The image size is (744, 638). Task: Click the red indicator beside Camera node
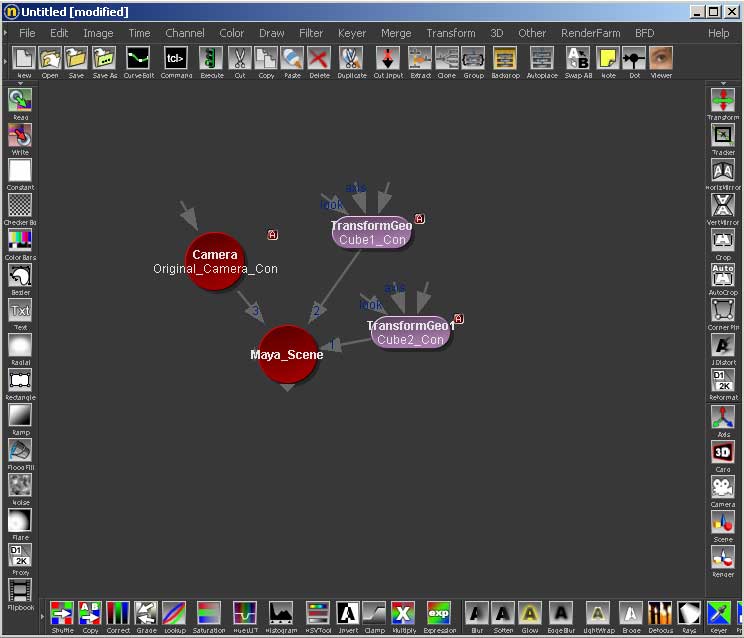272,235
